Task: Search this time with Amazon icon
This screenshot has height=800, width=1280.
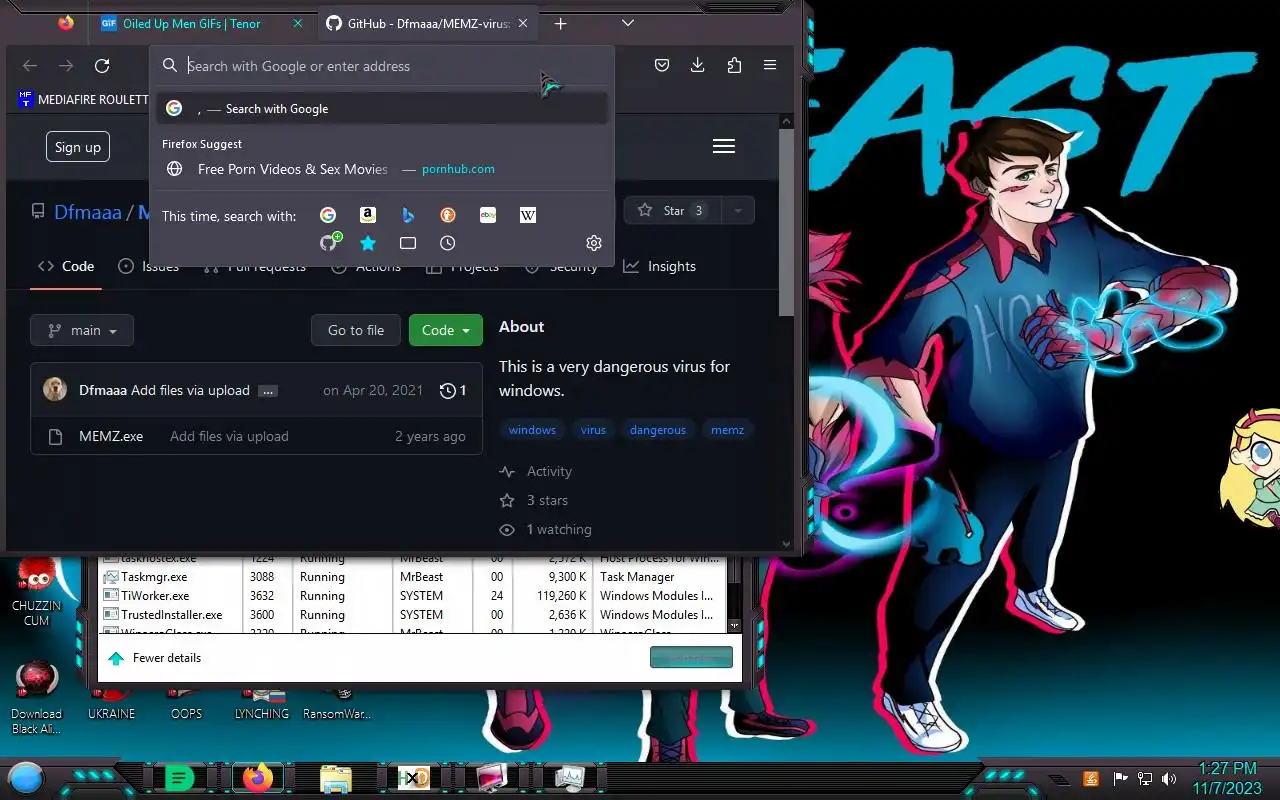Action: (368, 215)
